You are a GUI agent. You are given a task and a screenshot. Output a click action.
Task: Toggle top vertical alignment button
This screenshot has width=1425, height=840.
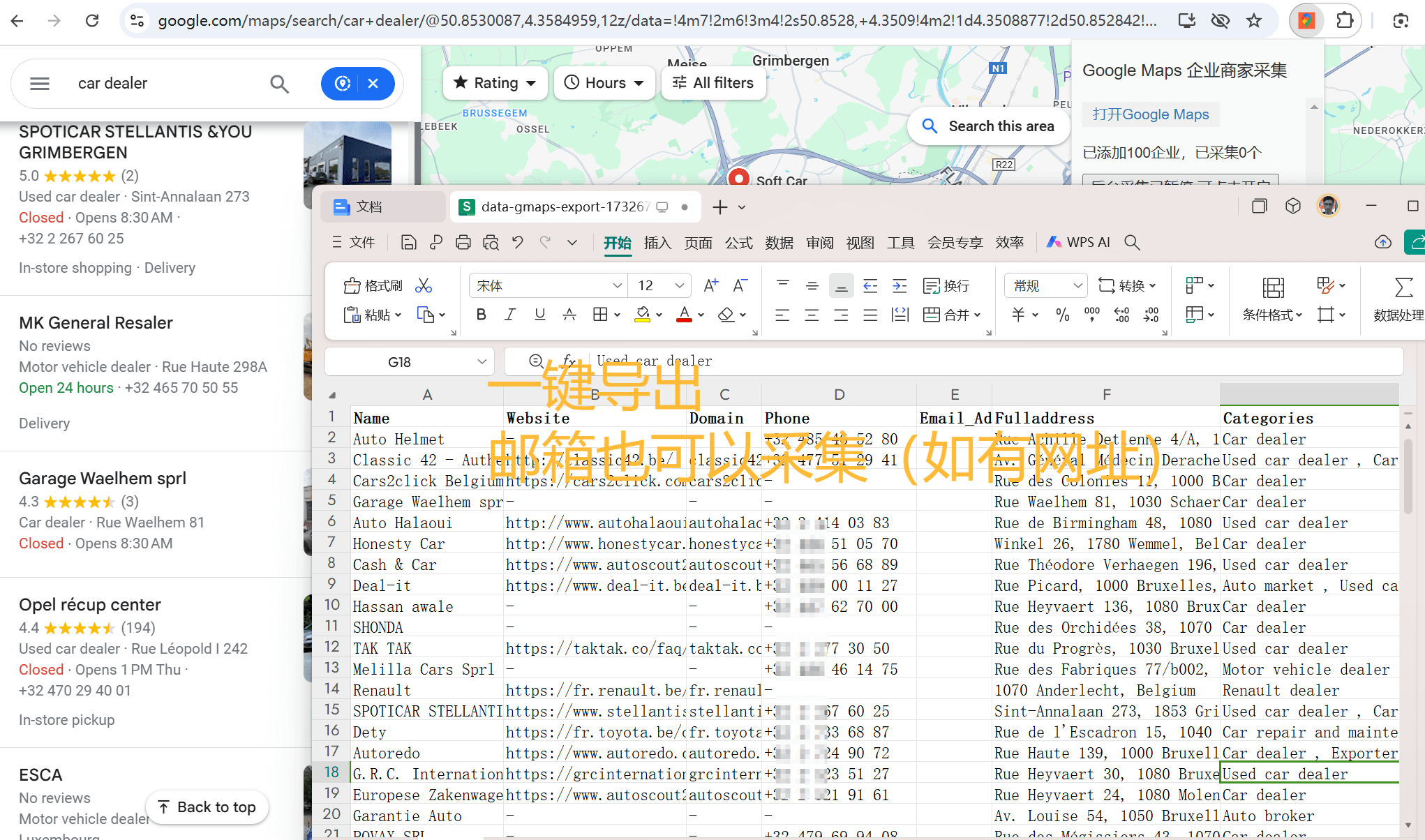782,285
